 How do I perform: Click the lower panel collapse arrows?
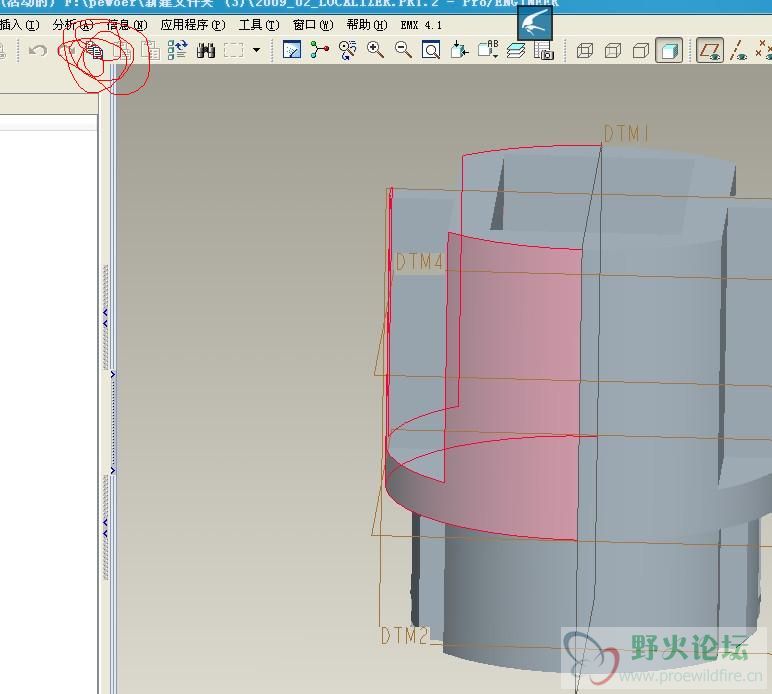point(105,528)
